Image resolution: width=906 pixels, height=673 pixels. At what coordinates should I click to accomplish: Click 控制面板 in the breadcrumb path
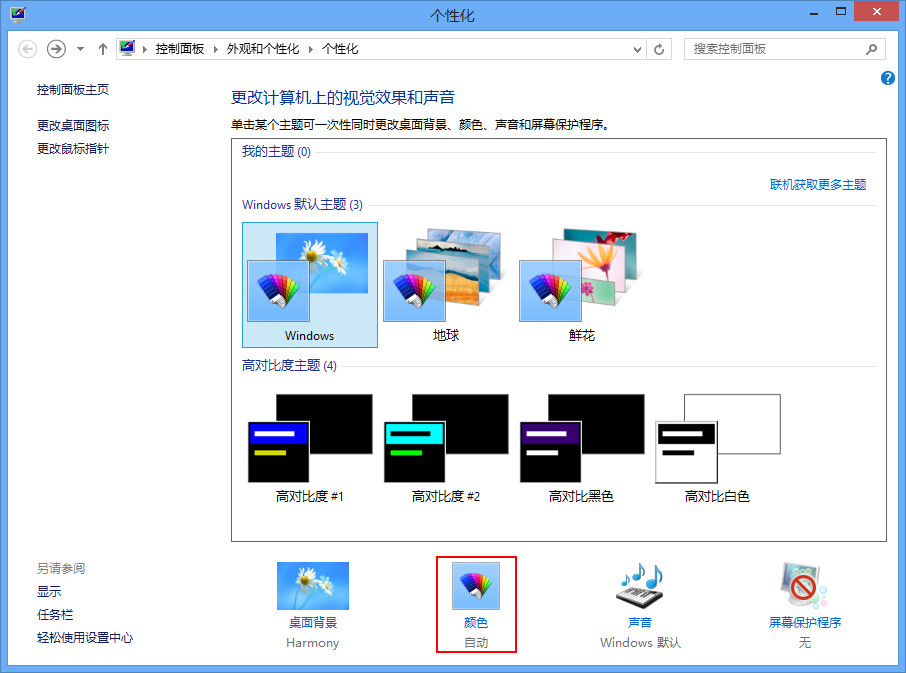coord(179,49)
